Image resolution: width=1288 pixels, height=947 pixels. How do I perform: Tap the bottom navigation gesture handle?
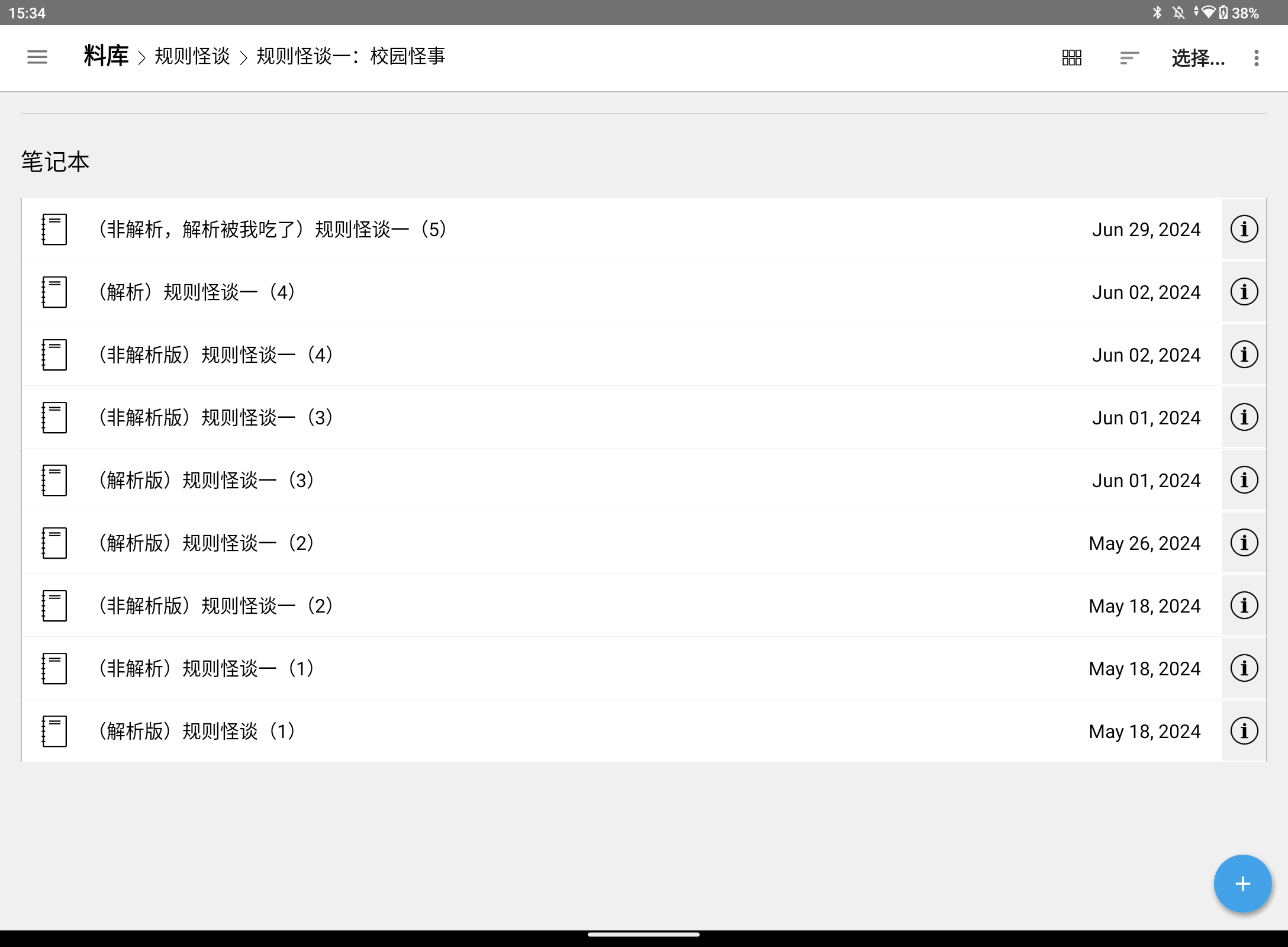point(643,935)
